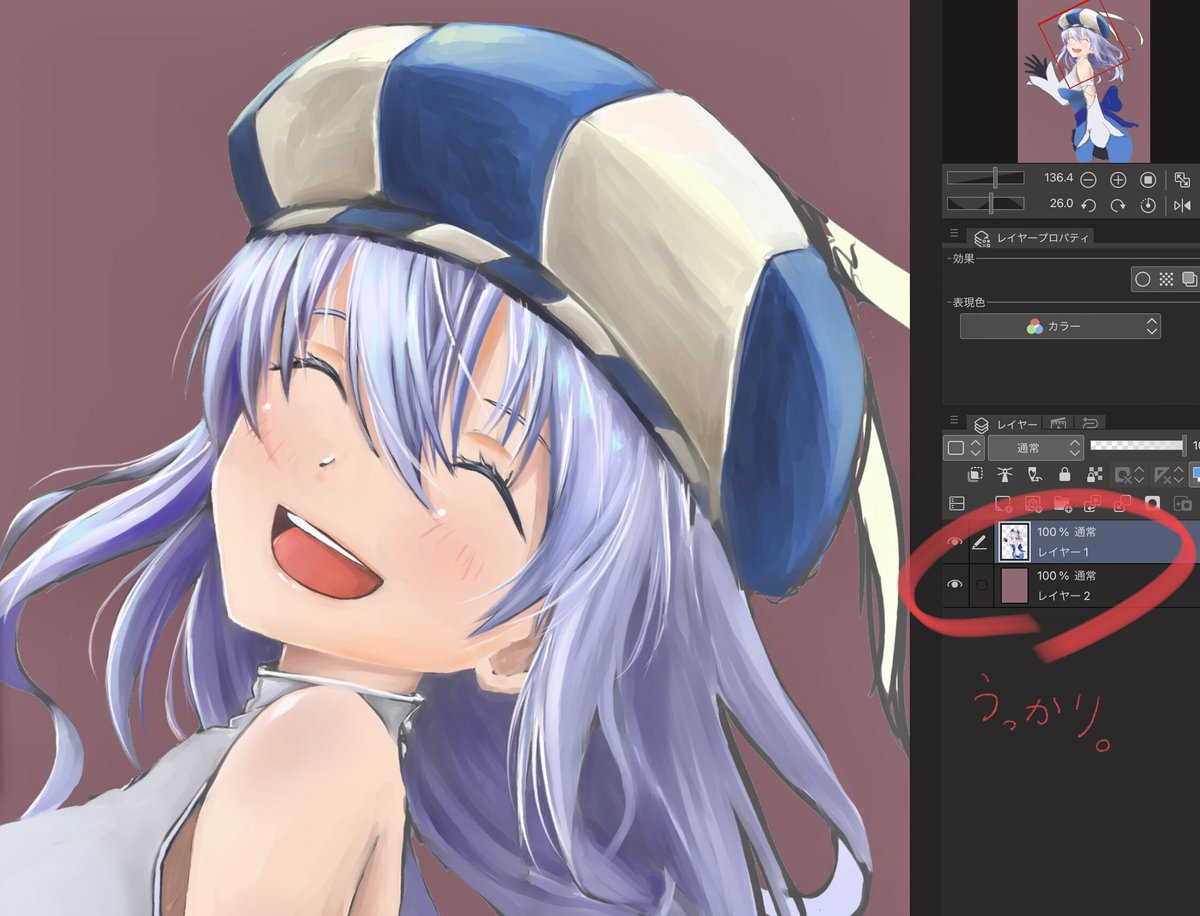Select the レイヤー 2 color thumbnail
This screenshot has width=1200, height=916.
tap(1014, 584)
